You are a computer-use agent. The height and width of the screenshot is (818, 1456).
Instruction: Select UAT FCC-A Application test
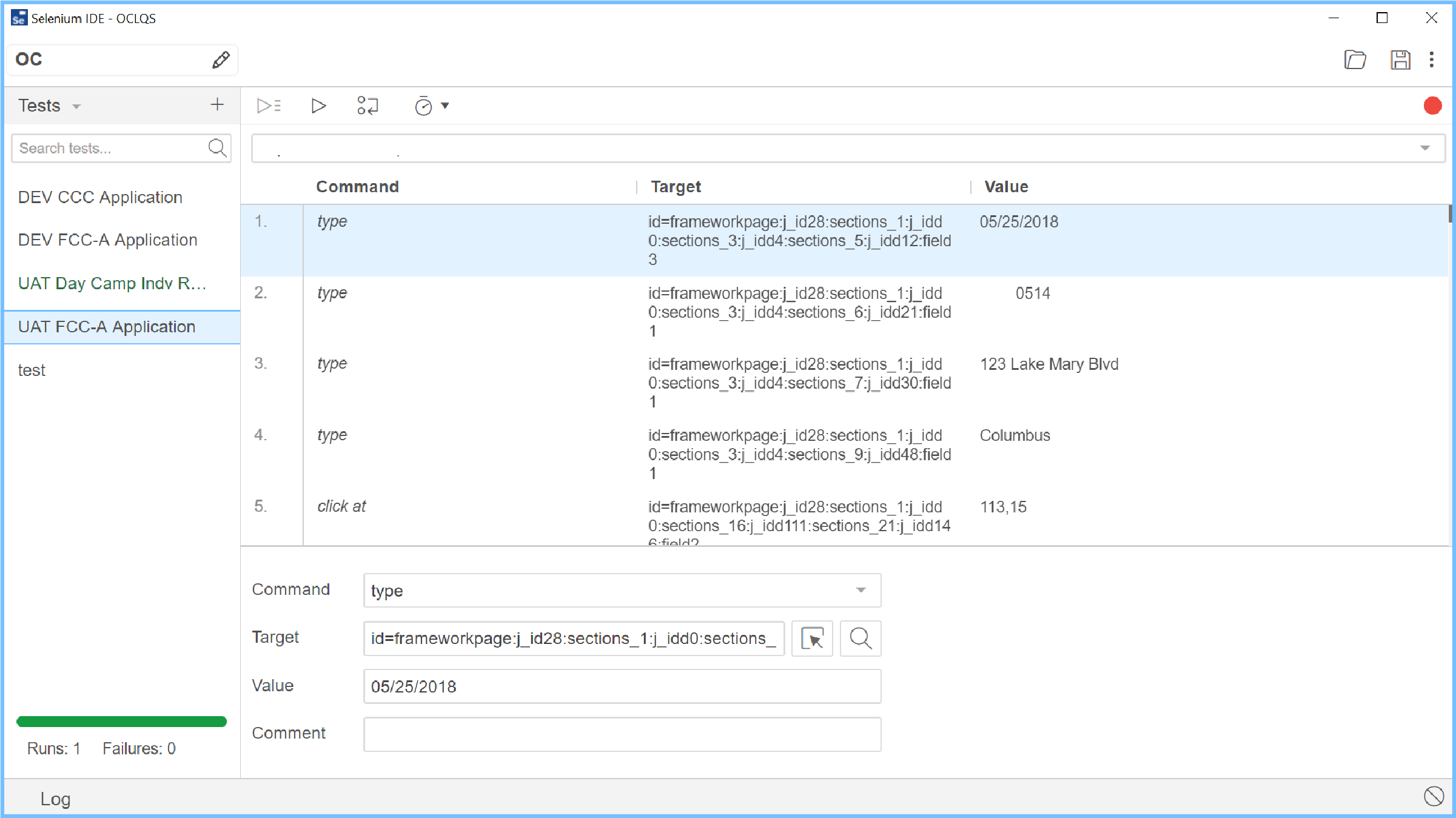click(122, 327)
